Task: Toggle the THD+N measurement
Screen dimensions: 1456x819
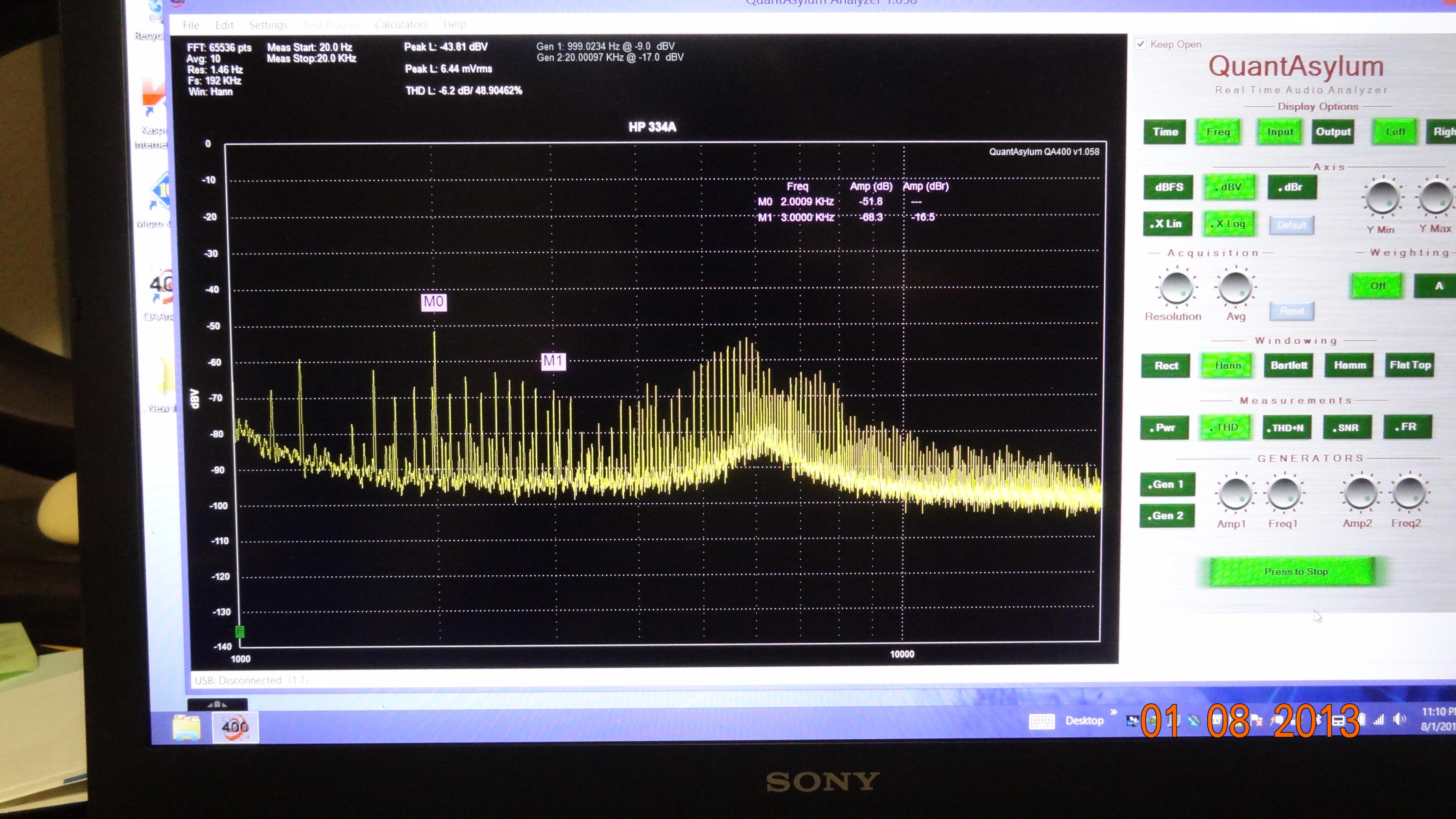Action: [x=1286, y=428]
